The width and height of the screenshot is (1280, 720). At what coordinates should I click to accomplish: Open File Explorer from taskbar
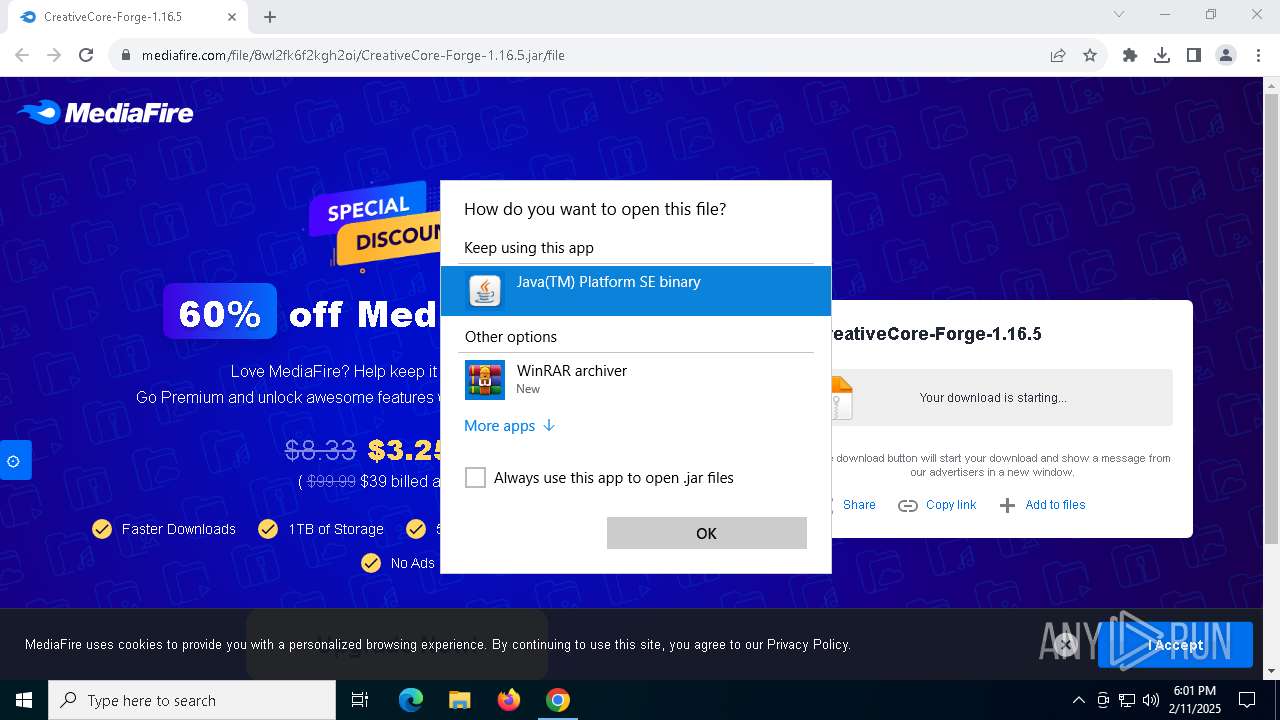point(459,700)
